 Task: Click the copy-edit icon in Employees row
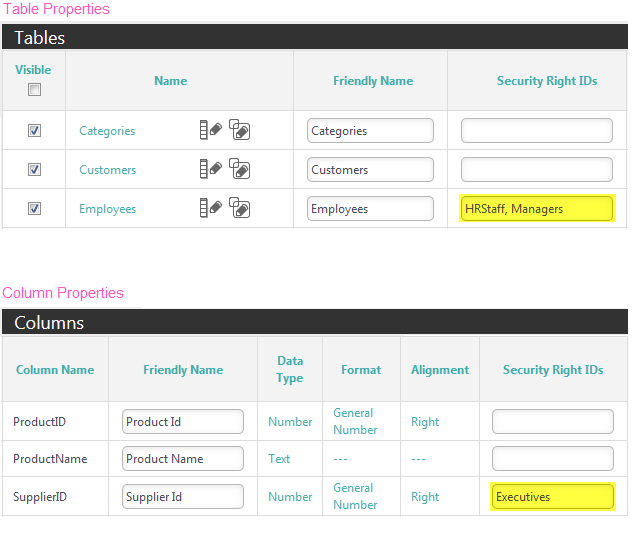[239, 208]
